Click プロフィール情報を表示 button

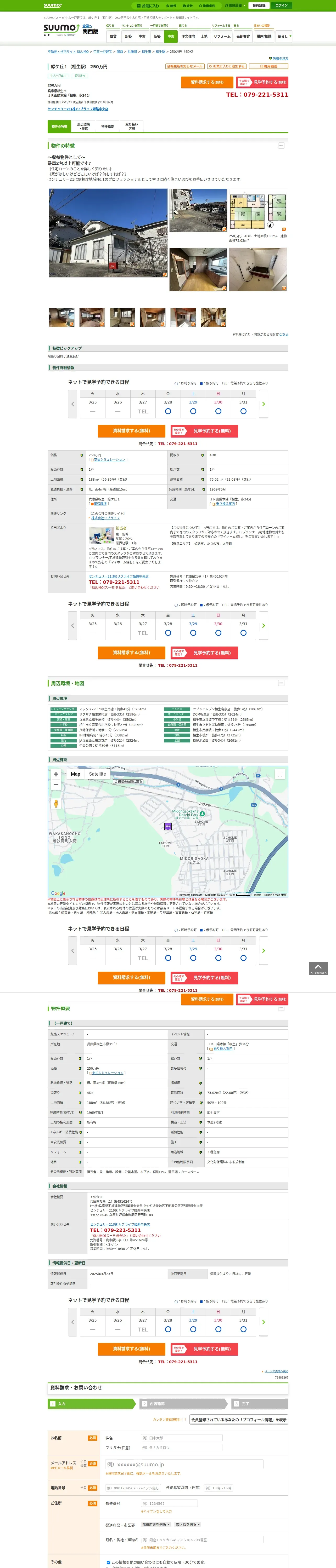pyautogui.click(x=238, y=1420)
